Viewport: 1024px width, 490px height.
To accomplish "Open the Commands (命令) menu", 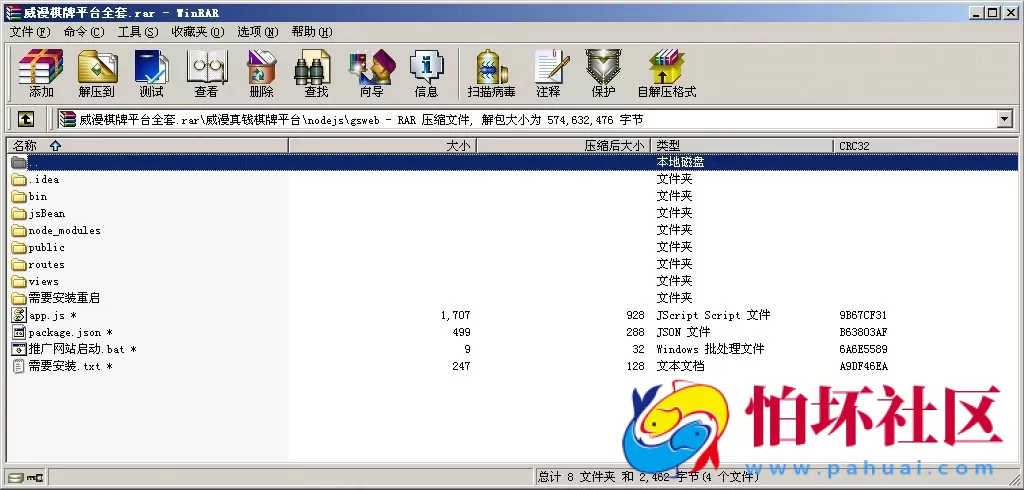I will coord(84,31).
